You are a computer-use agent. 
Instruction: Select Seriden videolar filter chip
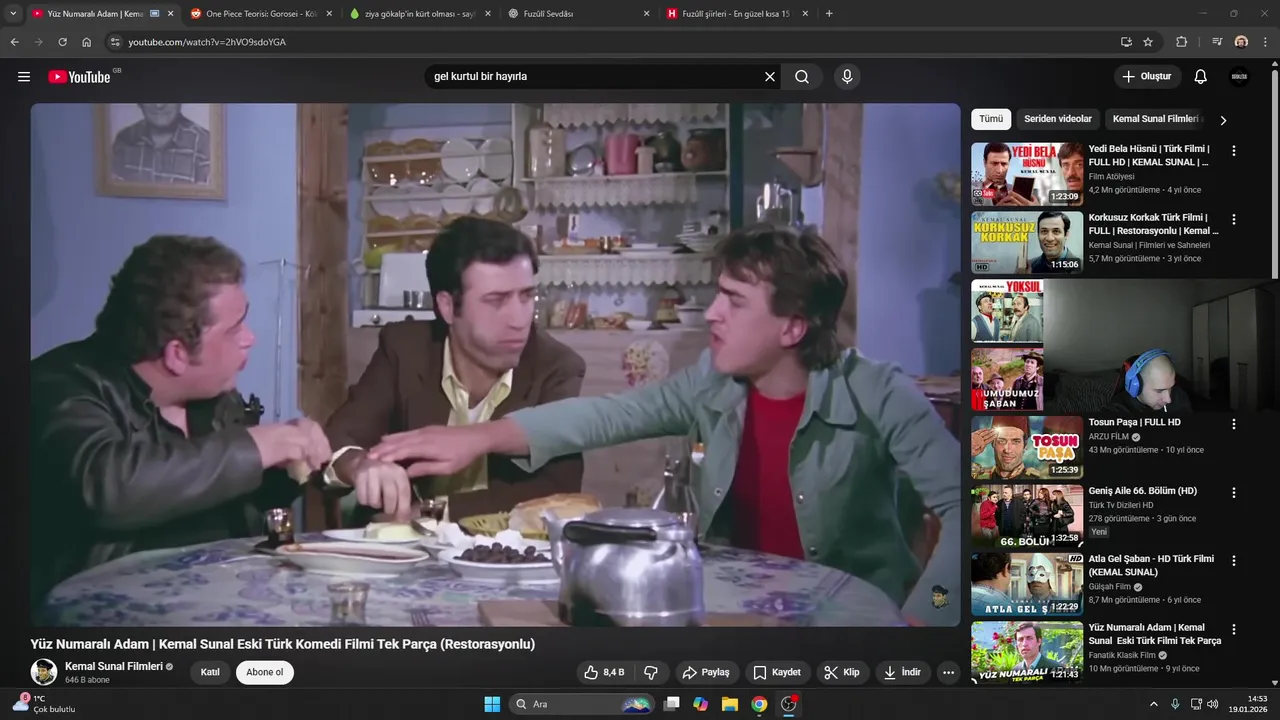(1058, 119)
